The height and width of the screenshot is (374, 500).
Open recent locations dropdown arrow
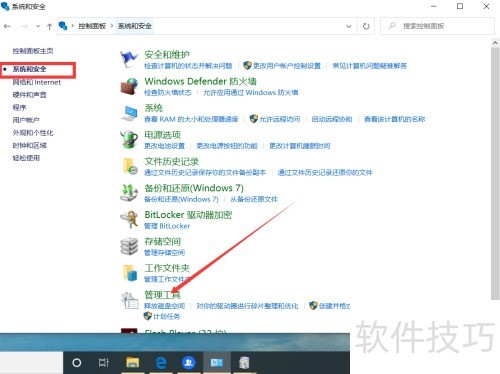click(x=38, y=26)
